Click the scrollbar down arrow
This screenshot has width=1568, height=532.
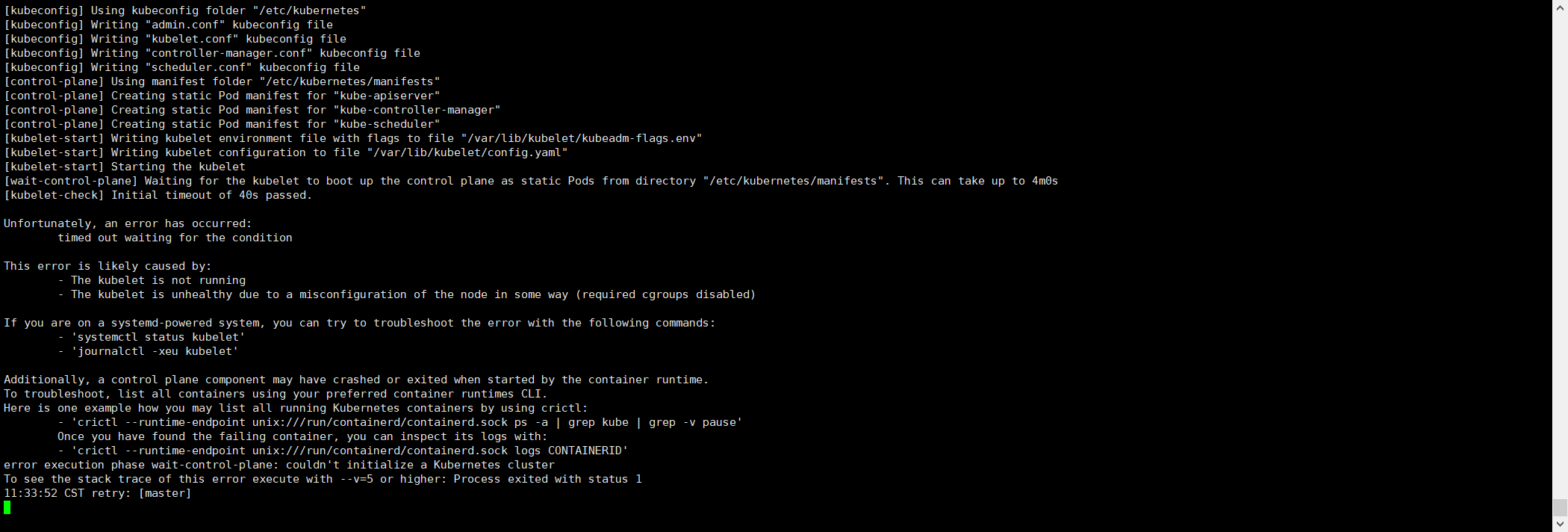point(1560,524)
